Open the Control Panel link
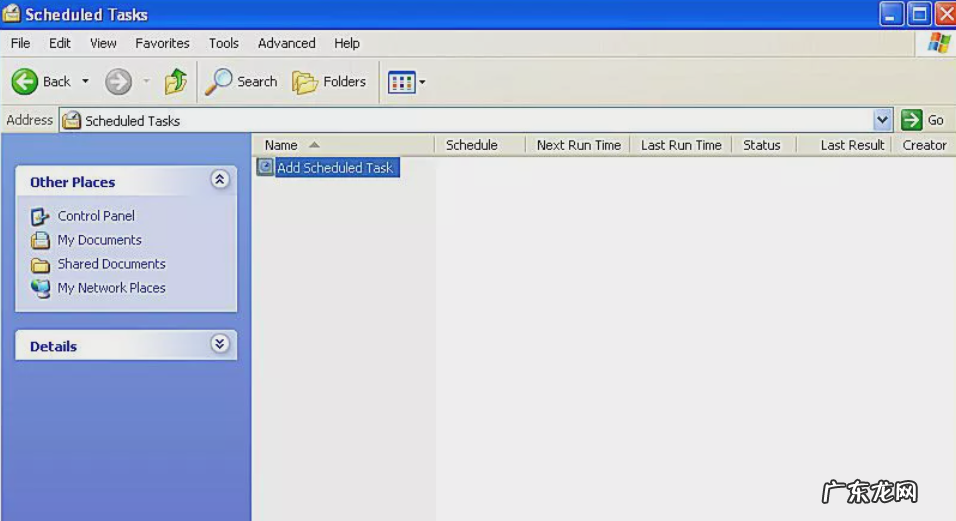The height and width of the screenshot is (521, 956). pyautogui.click(x=96, y=216)
